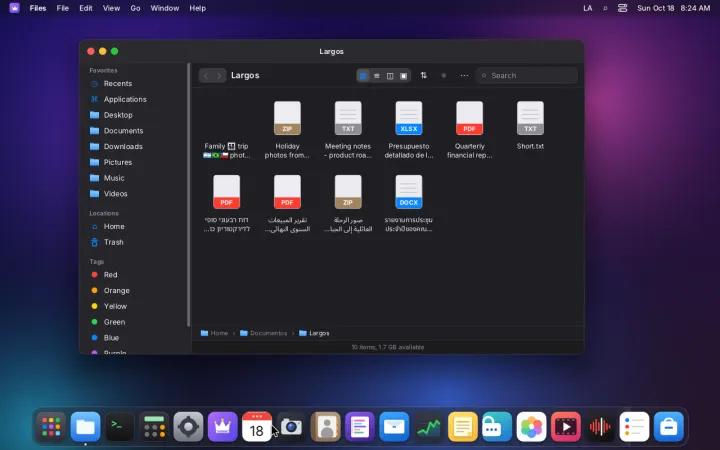Open the Go menu
Viewport: 720px width, 450px height.
(135, 8)
